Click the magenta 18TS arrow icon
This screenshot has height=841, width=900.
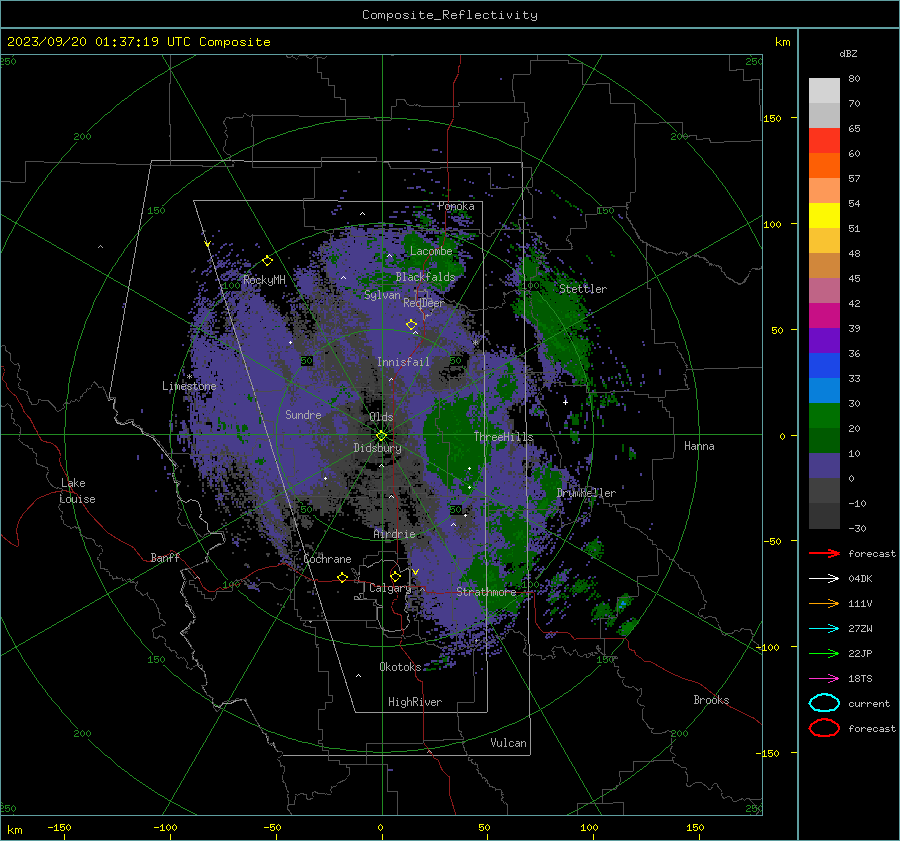click(824, 679)
